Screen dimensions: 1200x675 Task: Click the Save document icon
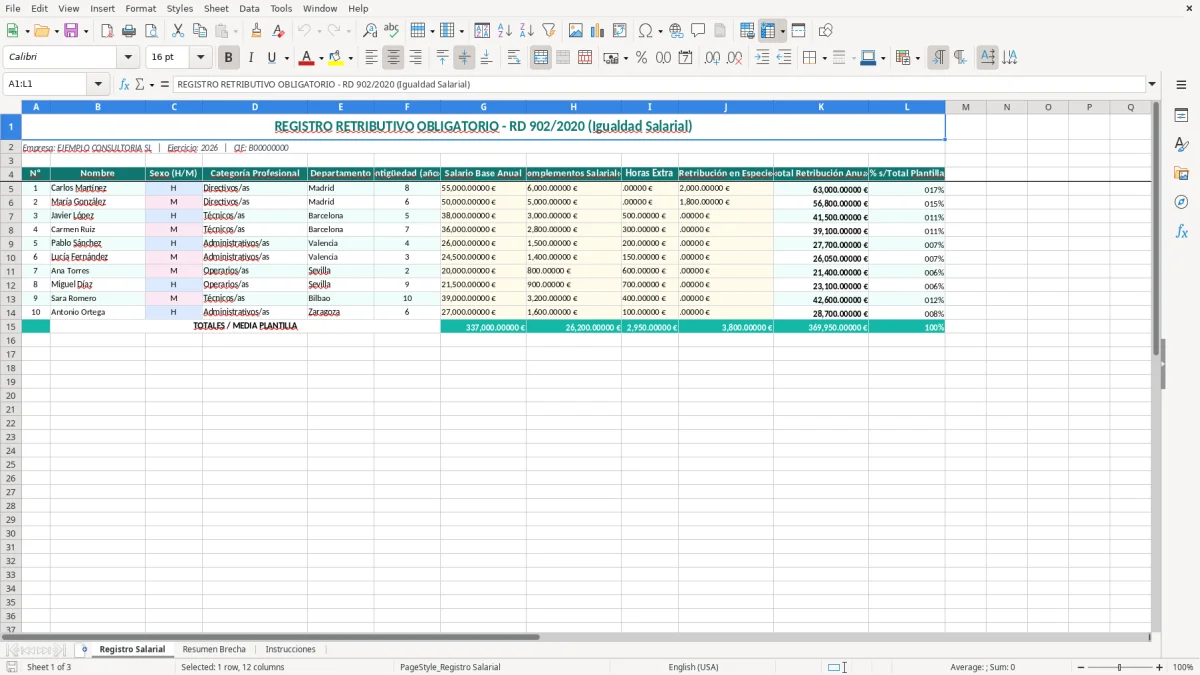71,31
